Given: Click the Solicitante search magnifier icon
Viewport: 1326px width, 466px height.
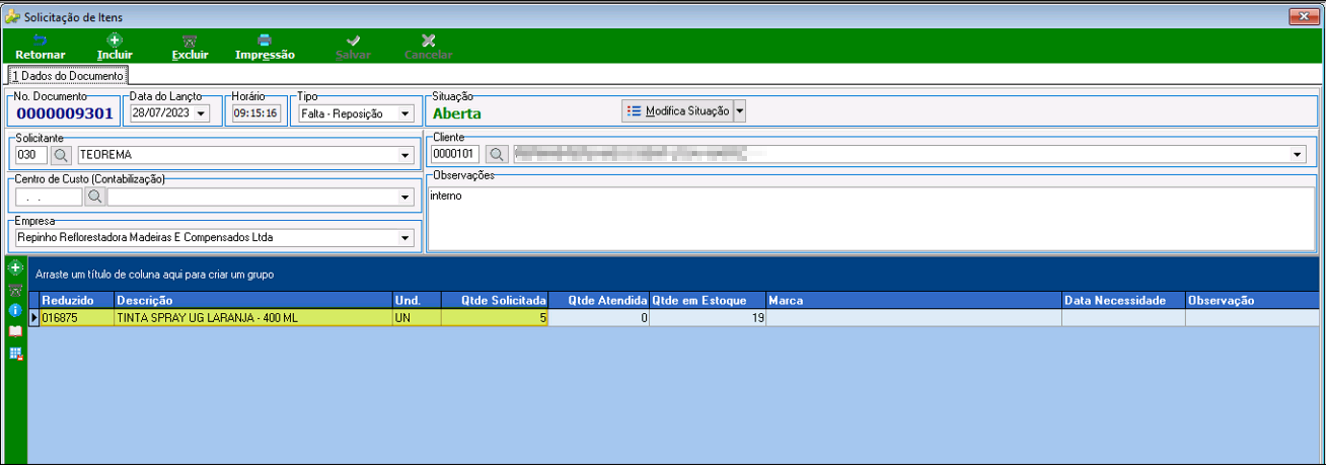Looking at the screenshot, I should coord(61,155).
